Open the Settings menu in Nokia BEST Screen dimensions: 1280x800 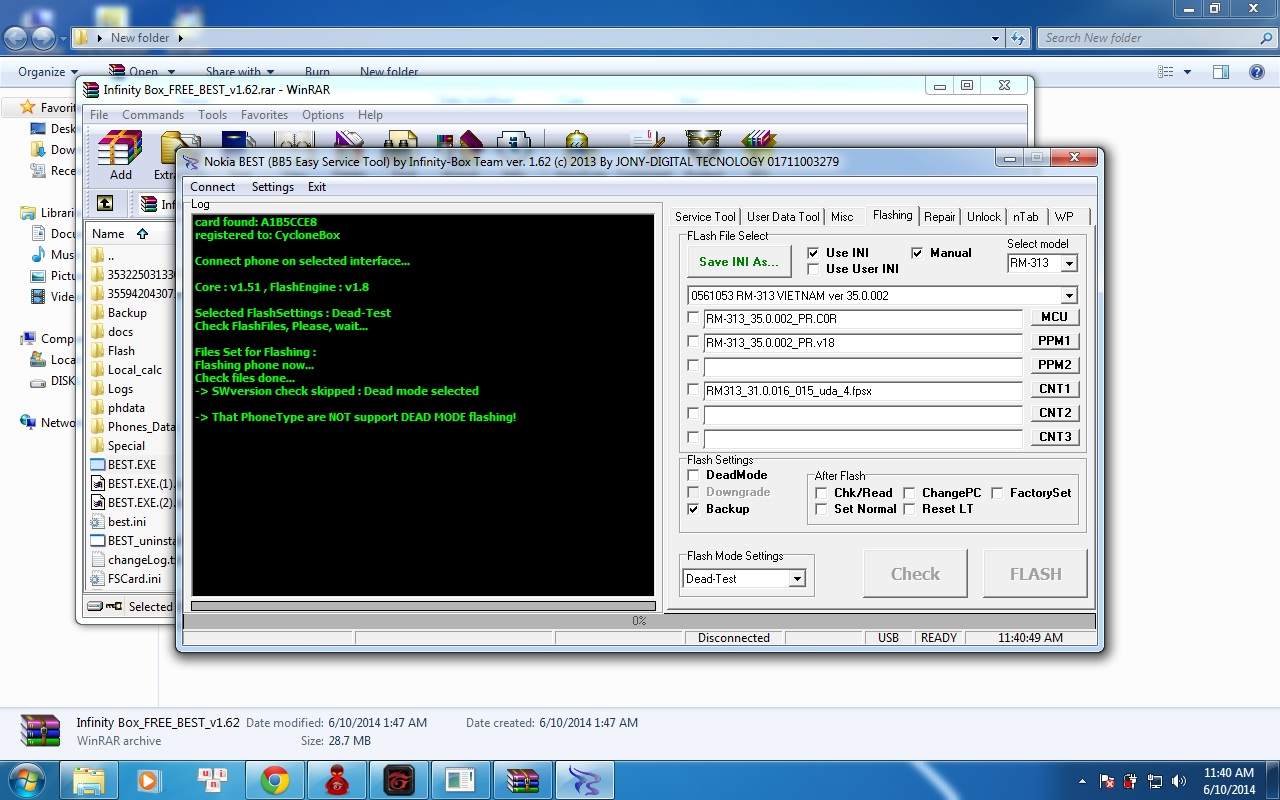tap(272, 187)
